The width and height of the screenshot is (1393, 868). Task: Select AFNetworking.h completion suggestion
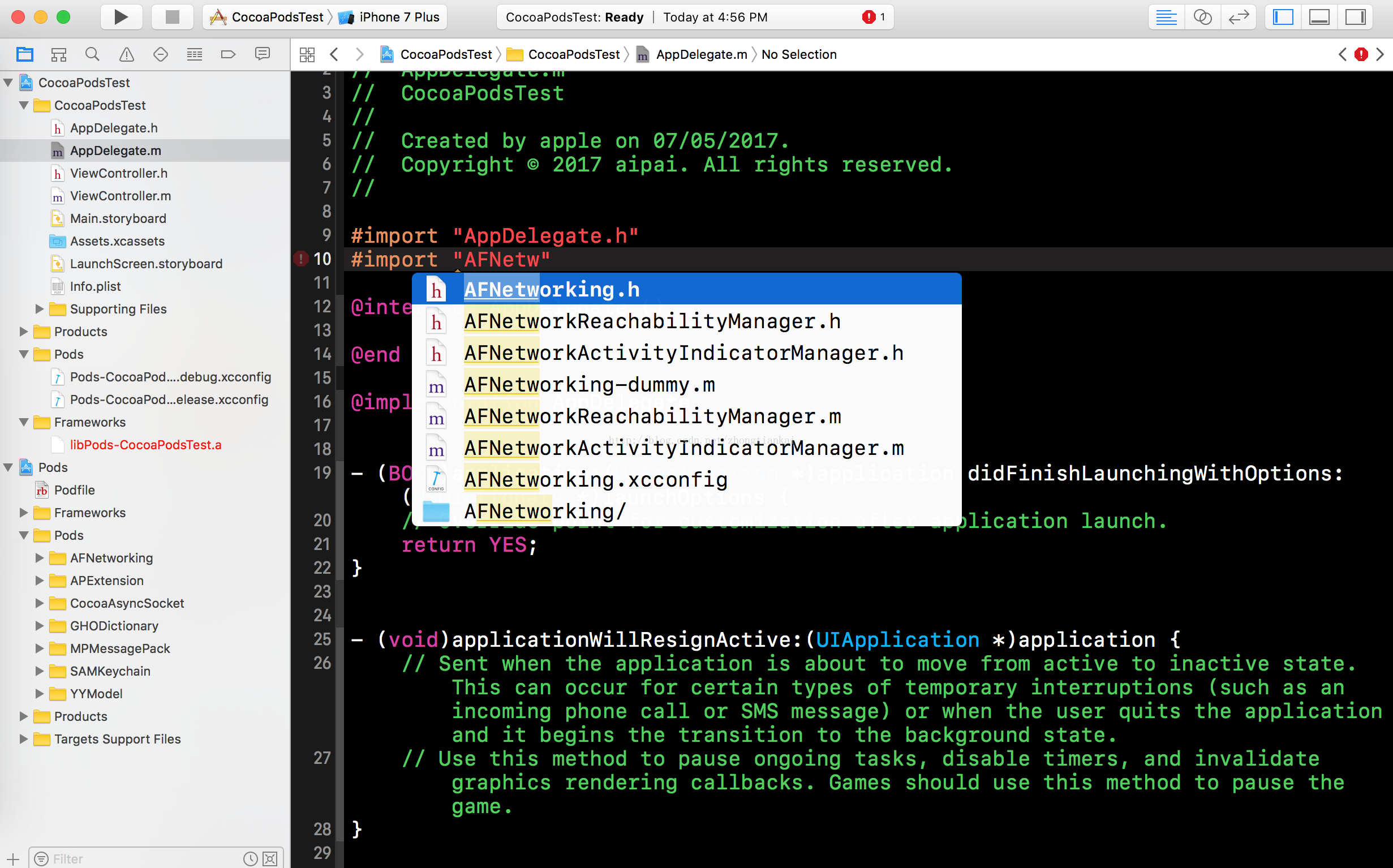point(686,289)
